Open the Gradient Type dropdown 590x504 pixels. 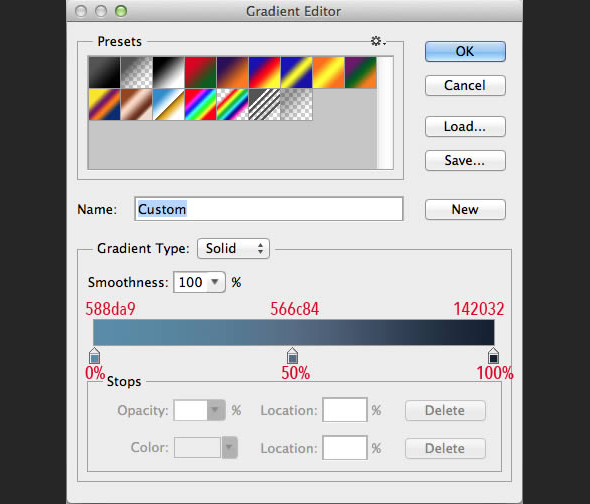point(233,248)
